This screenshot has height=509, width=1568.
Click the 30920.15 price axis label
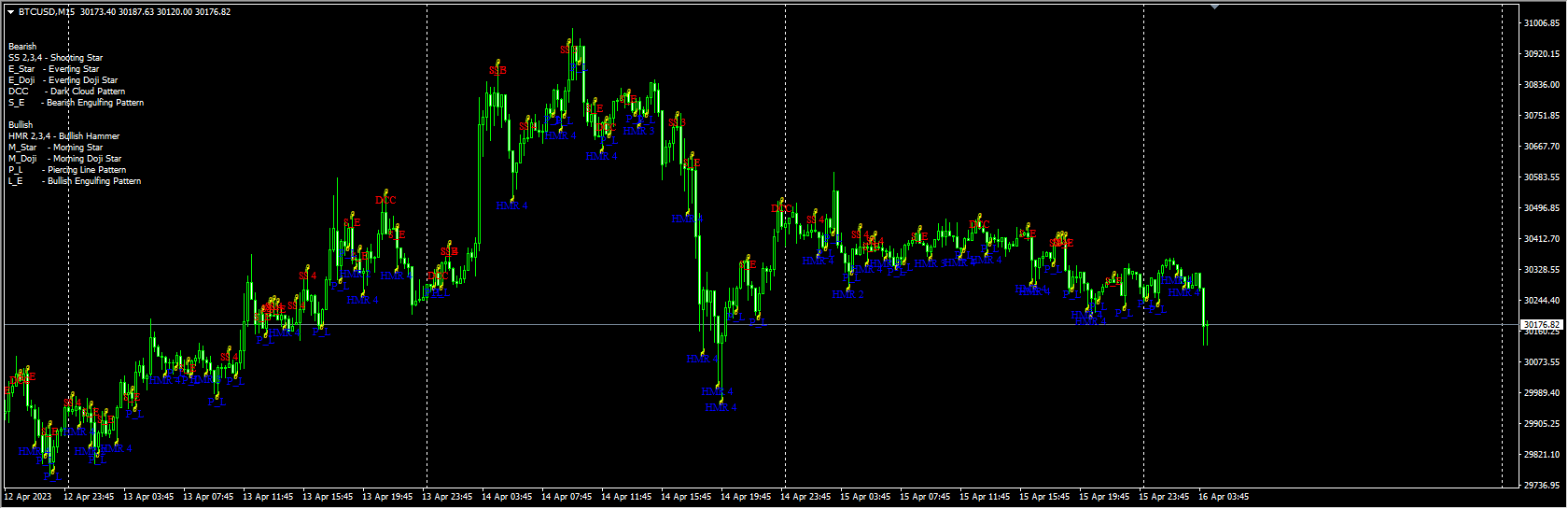pos(1542,54)
